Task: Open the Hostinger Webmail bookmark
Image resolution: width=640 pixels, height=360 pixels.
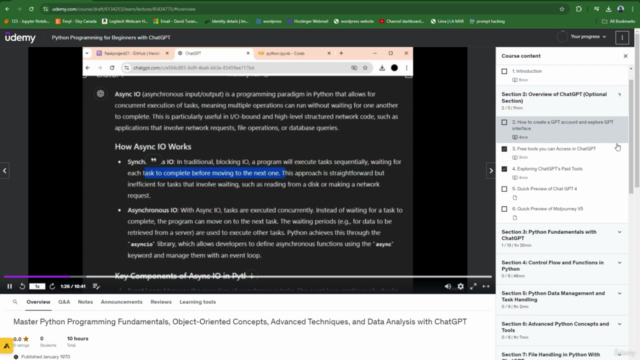Action: 307,21
